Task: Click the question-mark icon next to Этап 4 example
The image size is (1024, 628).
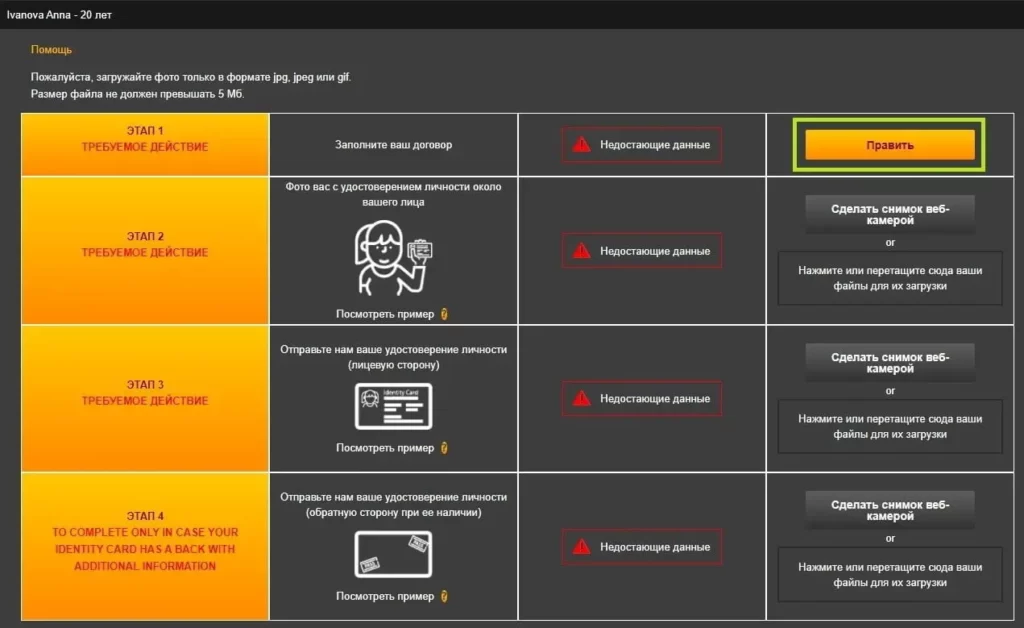Action: (x=444, y=596)
